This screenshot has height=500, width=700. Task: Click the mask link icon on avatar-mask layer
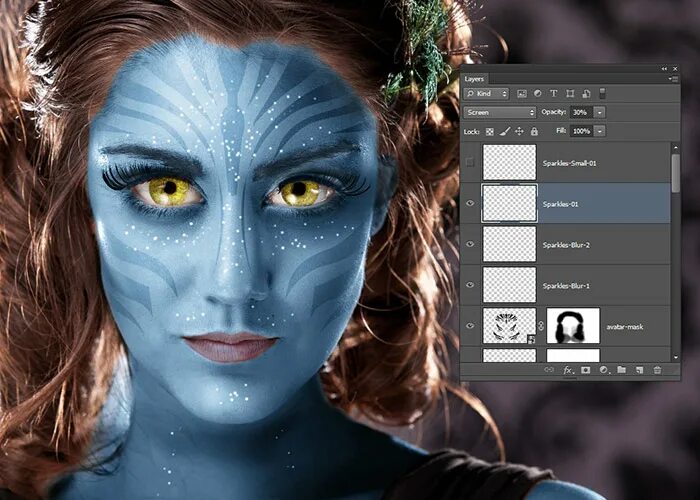click(x=541, y=326)
